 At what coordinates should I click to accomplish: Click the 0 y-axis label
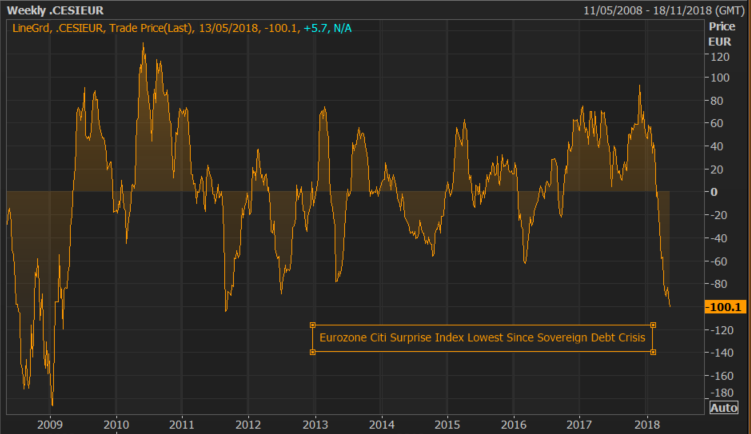pos(714,192)
